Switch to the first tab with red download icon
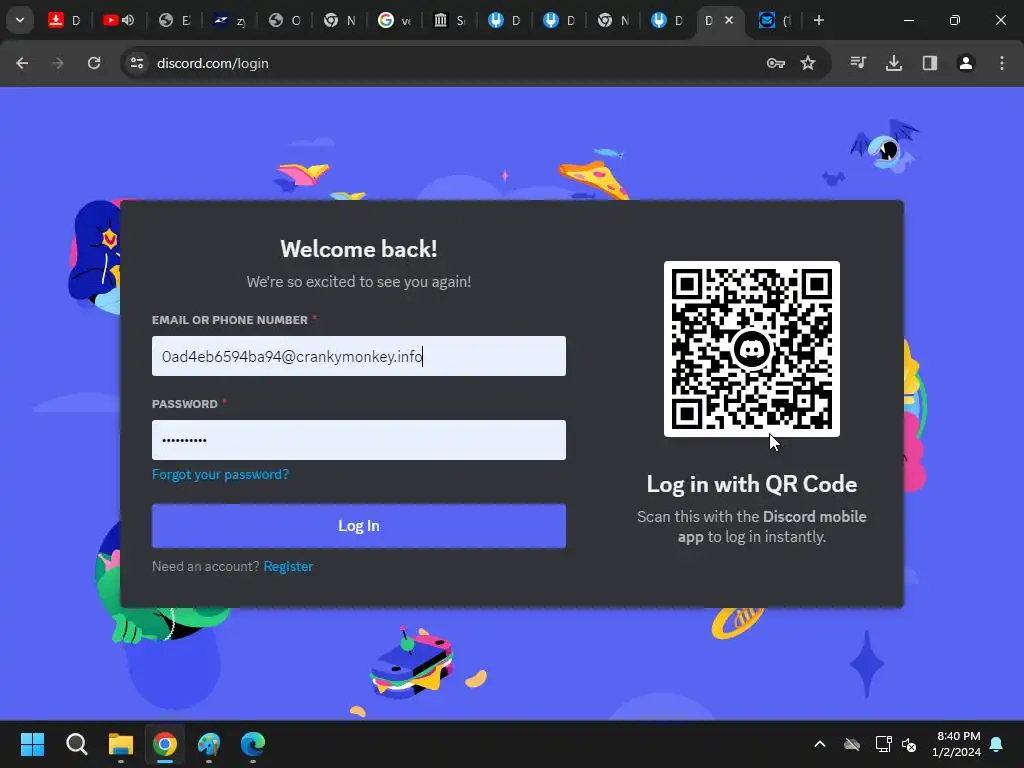 click(65, 20)
